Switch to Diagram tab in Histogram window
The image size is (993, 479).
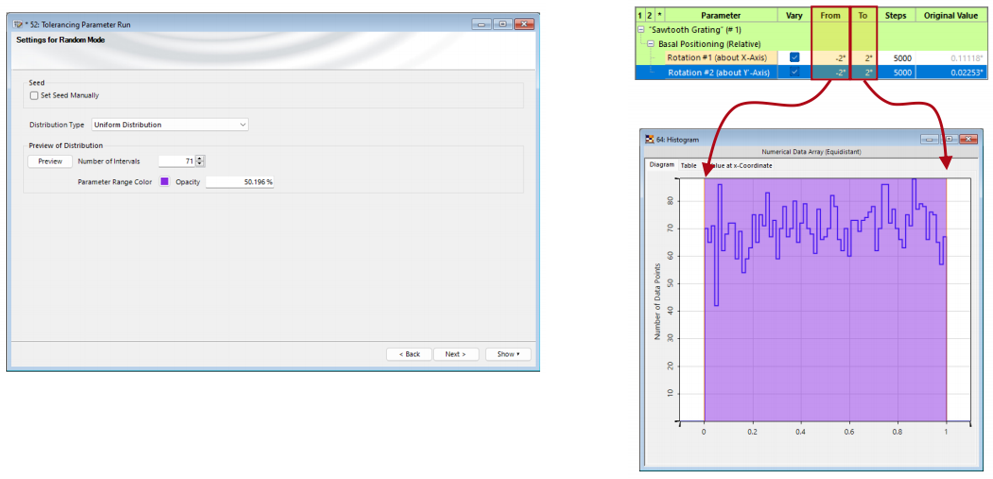coord(661,165)
